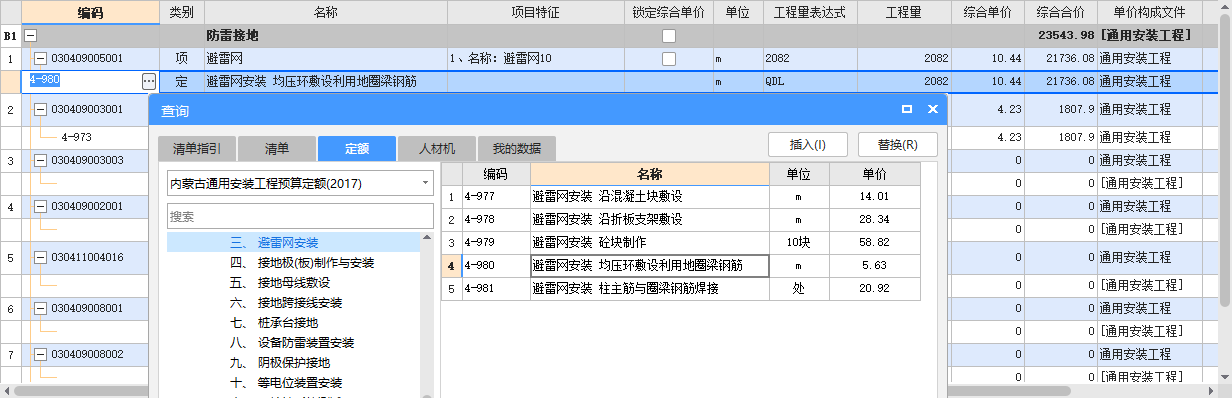Click the 23543.98 total price cell
The image size is (1232, 398).
click(x=1061, y=36)
